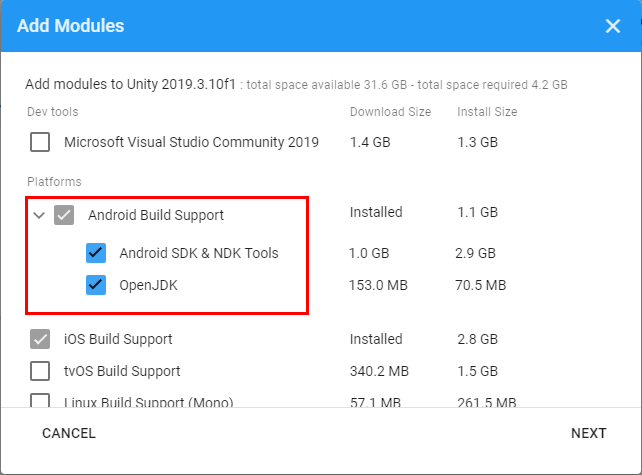The image size is (642, 475).
Task: Click the Android SDK & NDK Tools label
Action: point(198,252)
